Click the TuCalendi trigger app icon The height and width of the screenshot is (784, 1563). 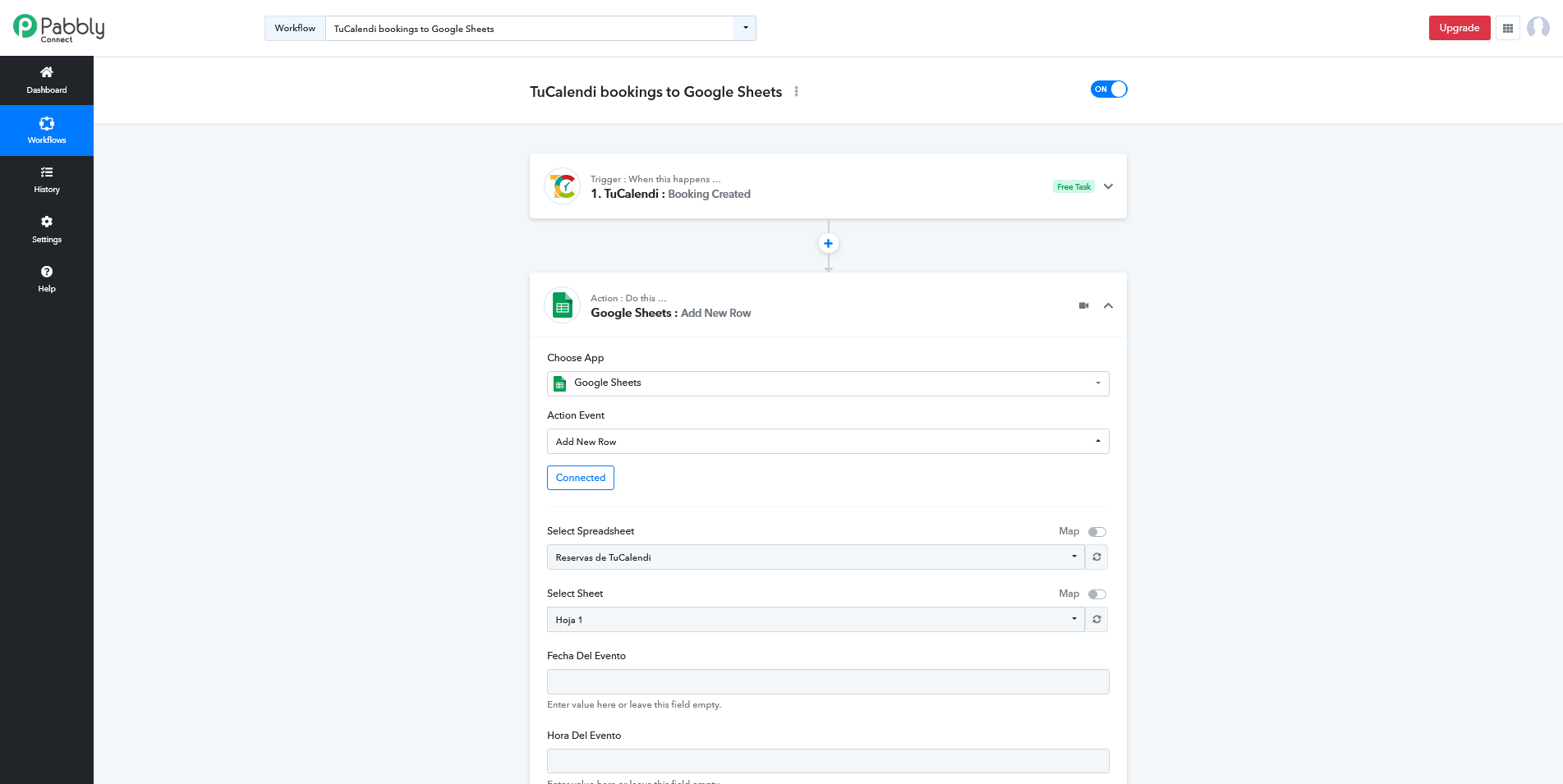[563, 186]
